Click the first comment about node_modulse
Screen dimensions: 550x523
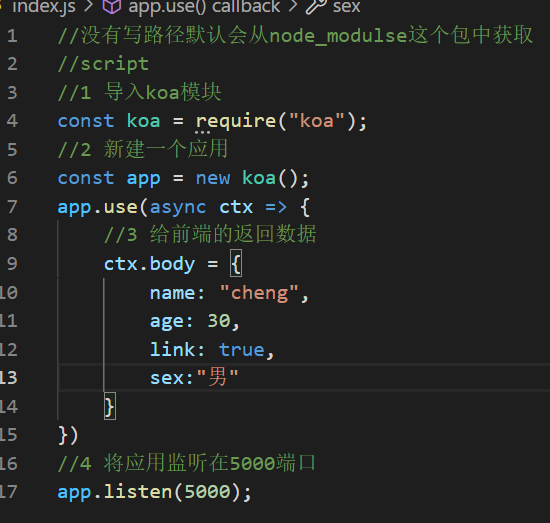tap(295, 35)
